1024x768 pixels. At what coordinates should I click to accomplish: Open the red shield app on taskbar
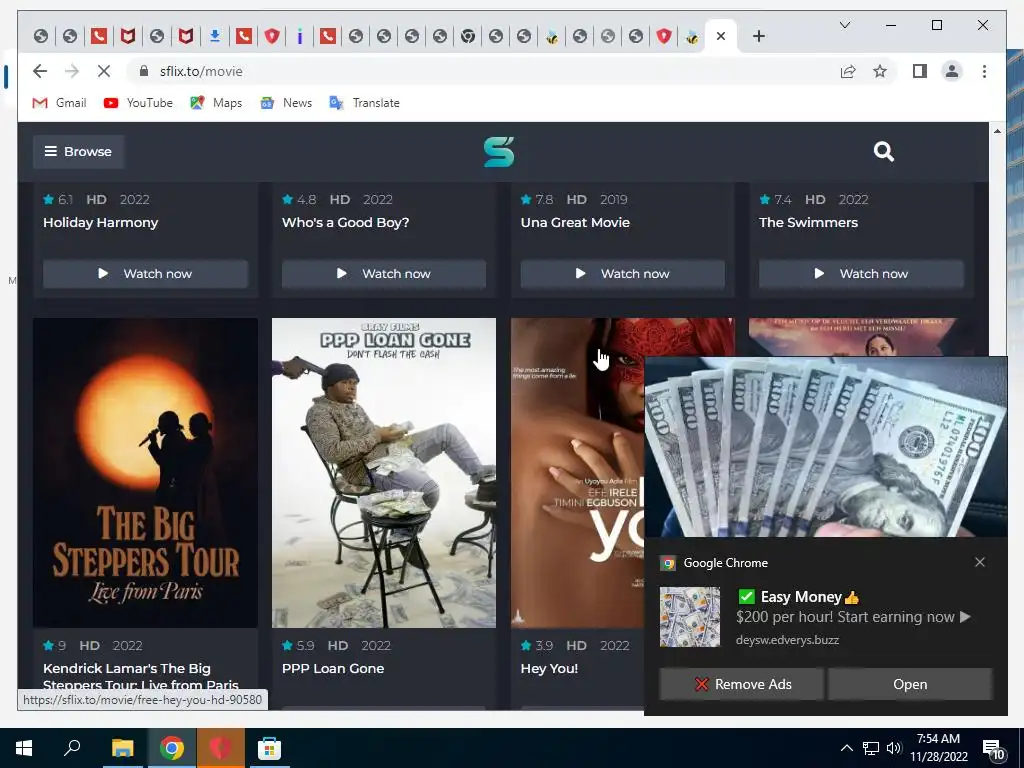[x=220, y=748]
